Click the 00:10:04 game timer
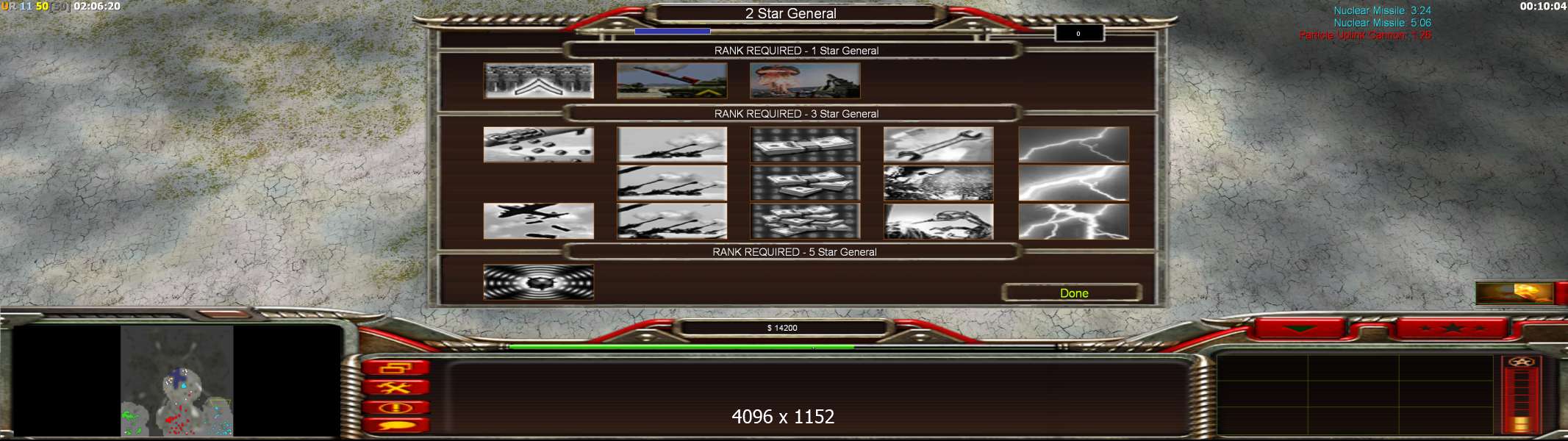Viewport: 1568px width, 441px height. (1543, 6)
